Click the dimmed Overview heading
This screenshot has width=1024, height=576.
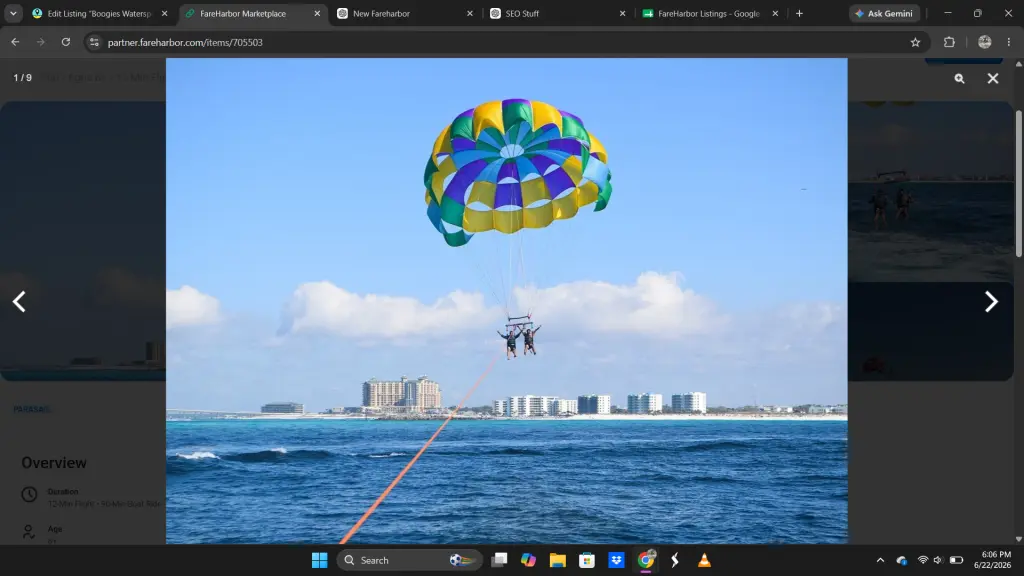click(x=54, y=463)
